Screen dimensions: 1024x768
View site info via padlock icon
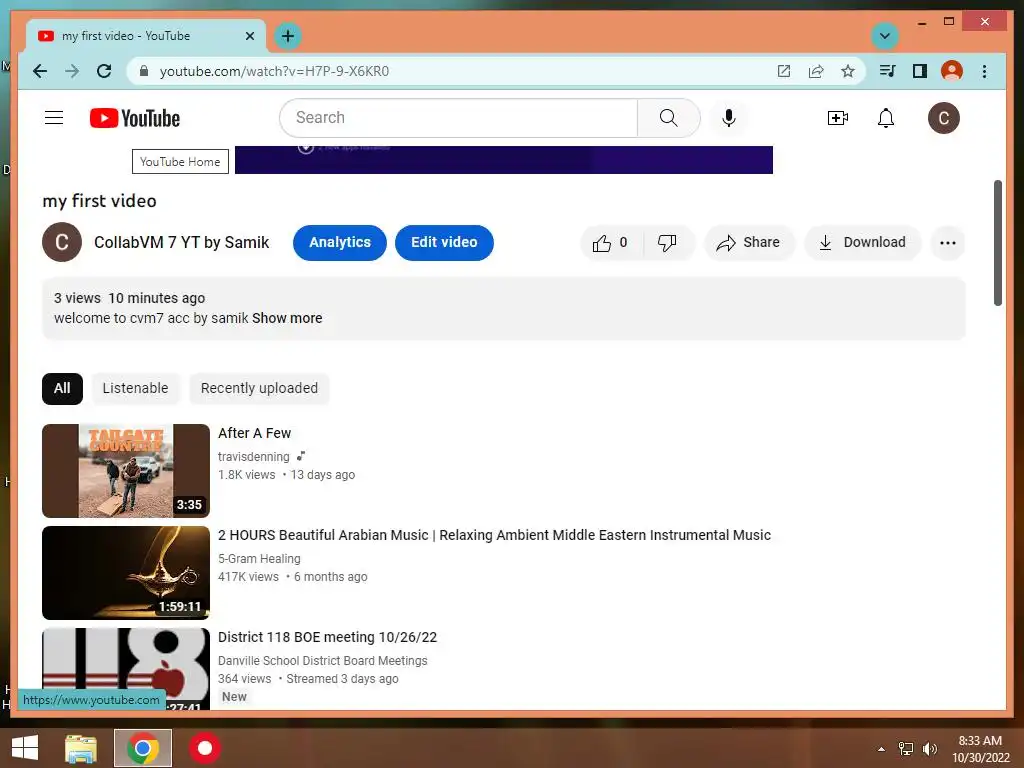point(144,71)
